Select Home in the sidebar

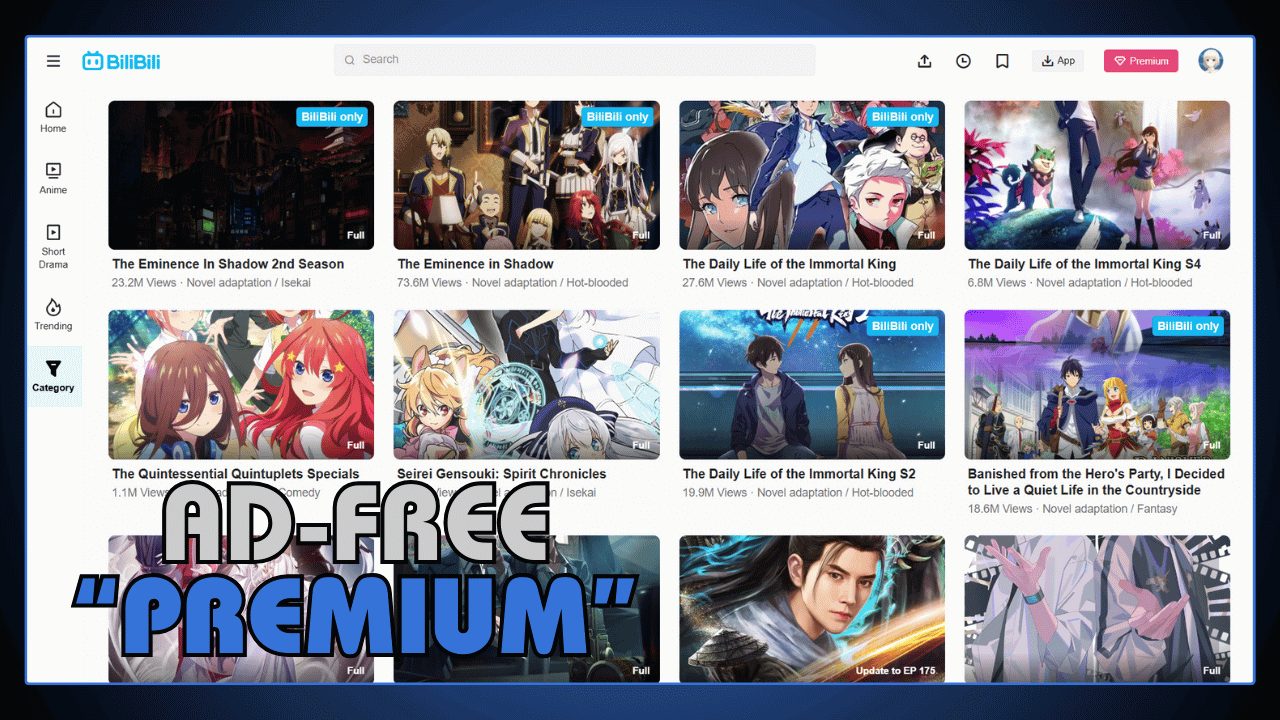(x=52, y=115)
